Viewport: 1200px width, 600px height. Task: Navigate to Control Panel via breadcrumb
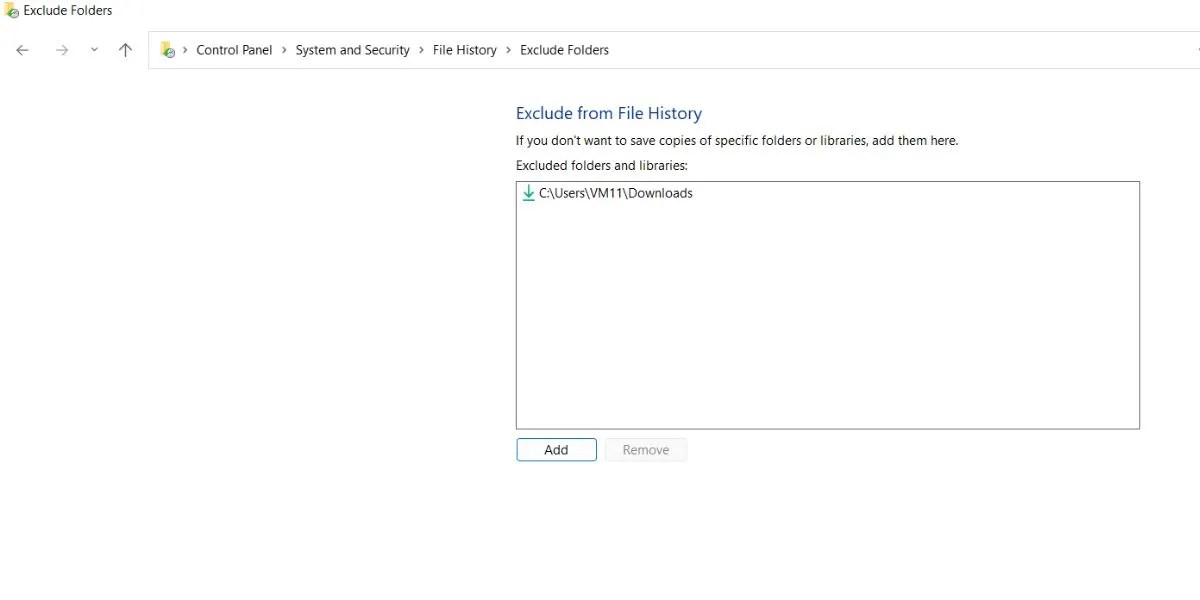pyautogui.click(x=235, y=49)
